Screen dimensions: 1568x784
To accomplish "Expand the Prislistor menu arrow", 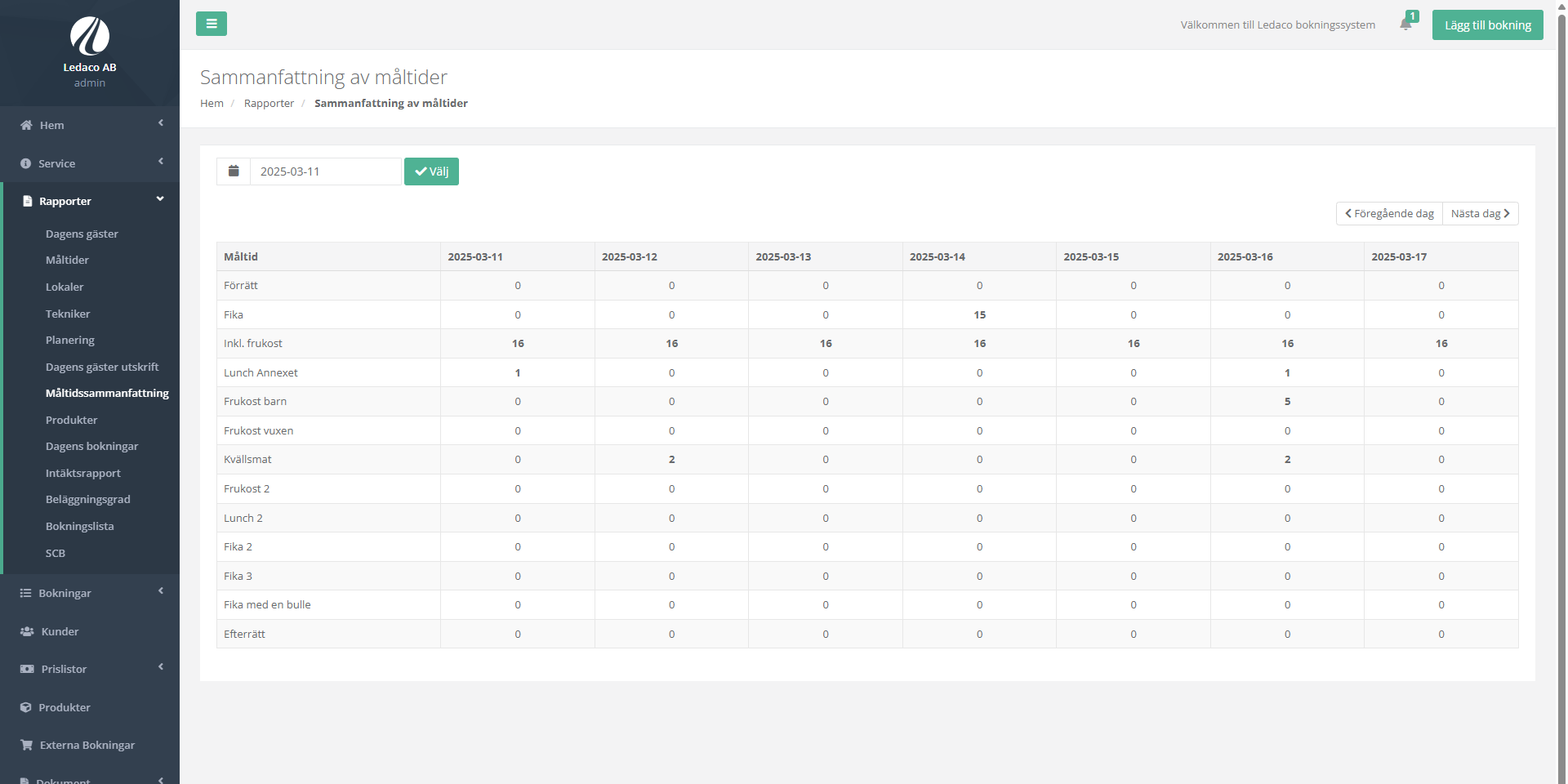I will click(x=160, y=667).
